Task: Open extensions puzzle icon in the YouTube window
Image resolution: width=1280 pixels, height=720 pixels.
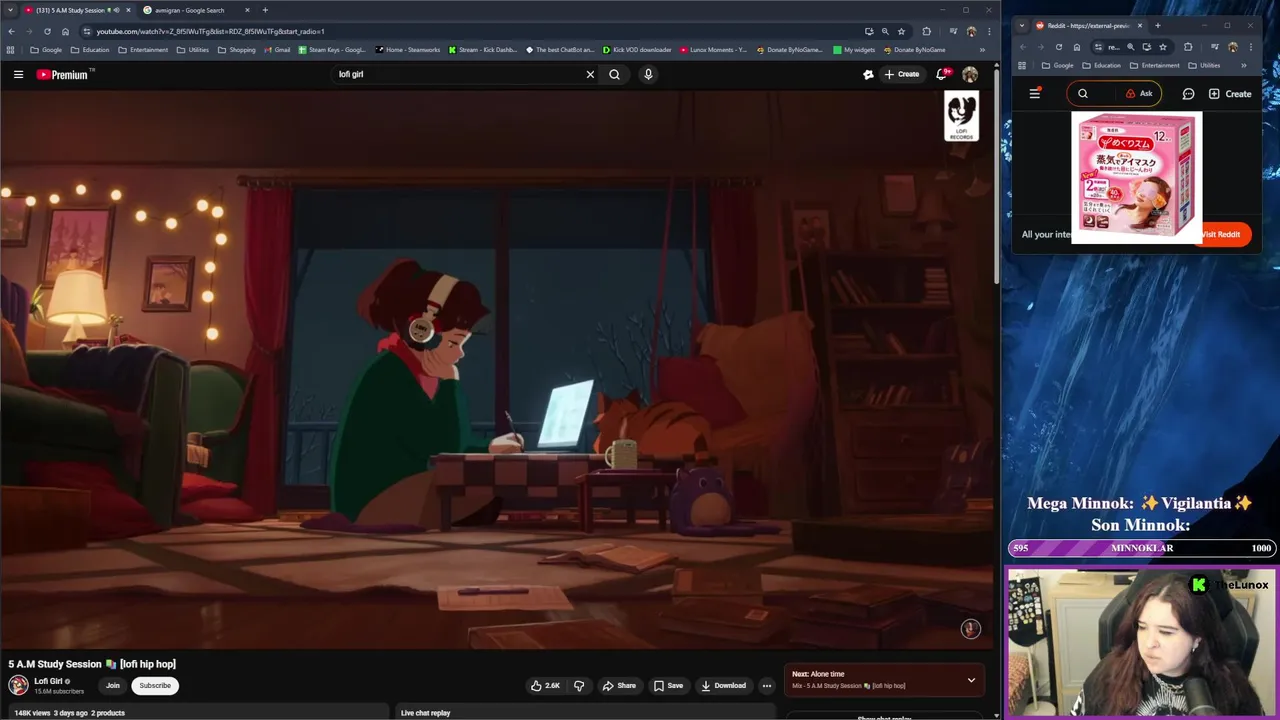Action: (x=926, y=31)
